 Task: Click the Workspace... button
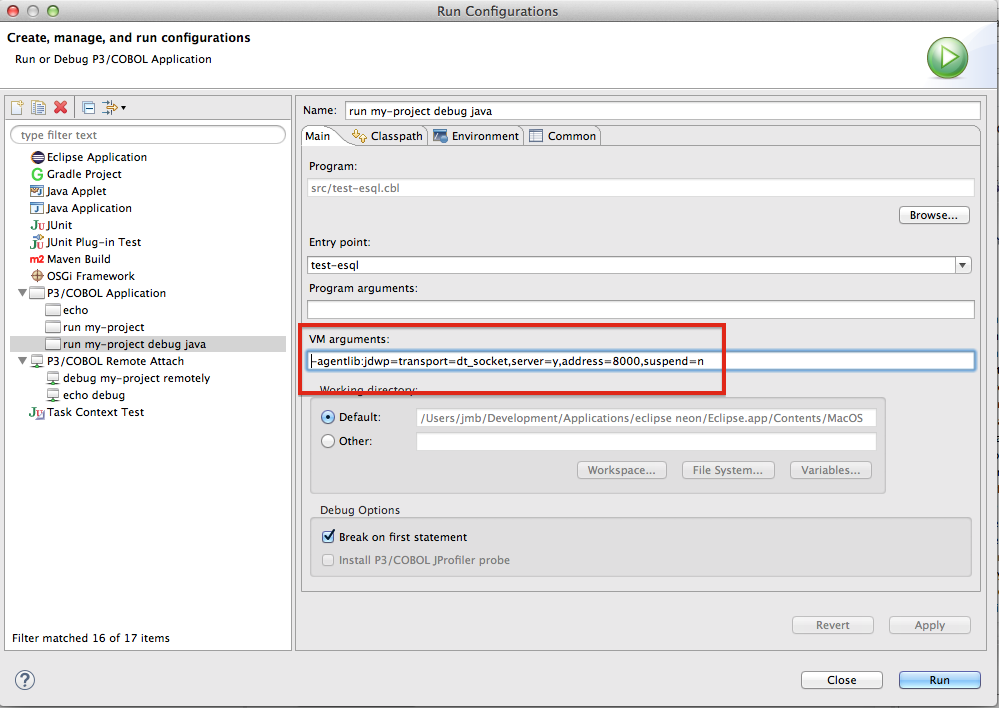click(x=622, y=470)
